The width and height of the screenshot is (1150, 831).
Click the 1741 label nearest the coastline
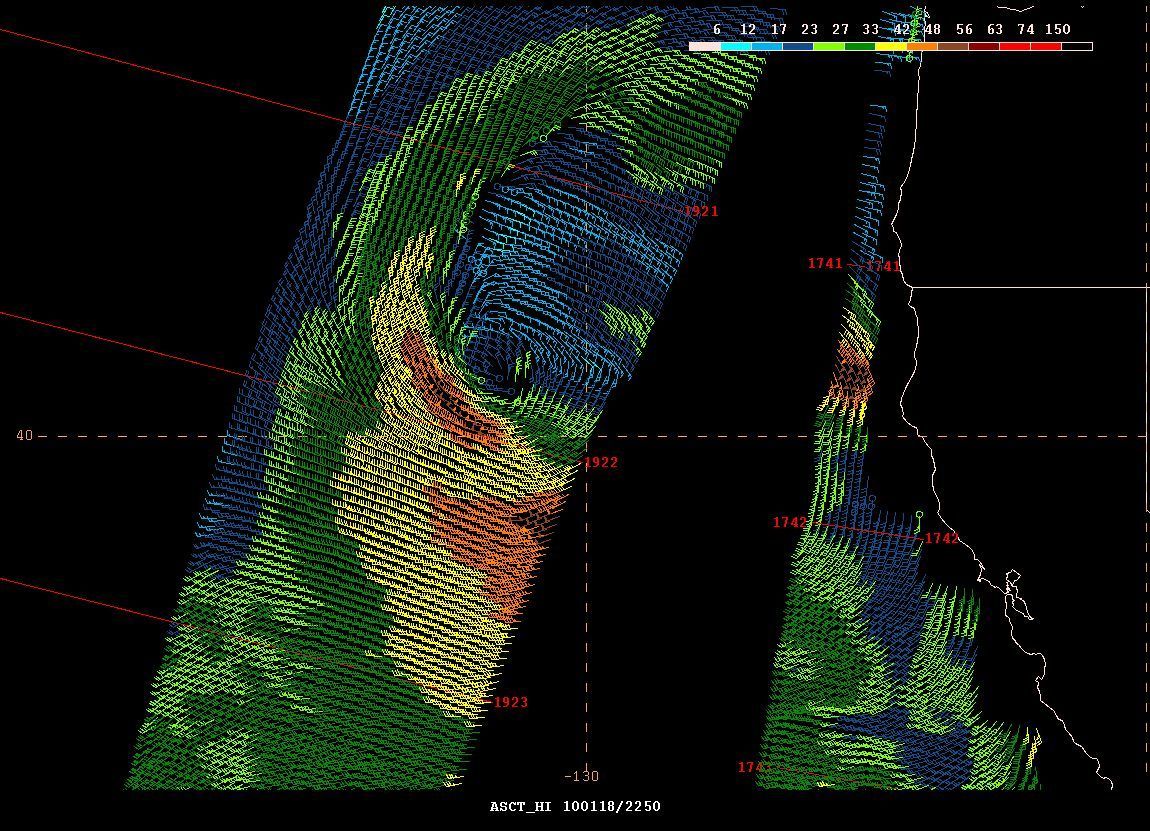point(883,266)
